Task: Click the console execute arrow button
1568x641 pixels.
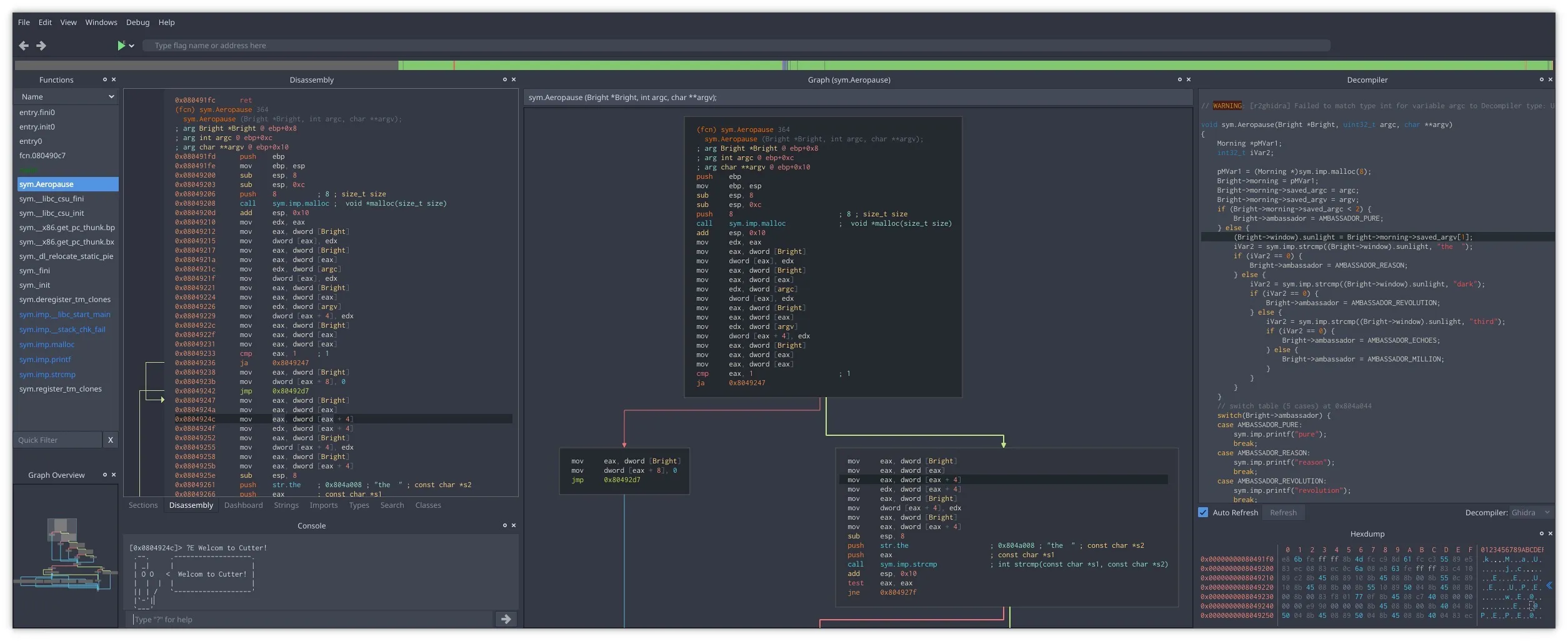Action: pyautogui.click(x=506, y=619)
